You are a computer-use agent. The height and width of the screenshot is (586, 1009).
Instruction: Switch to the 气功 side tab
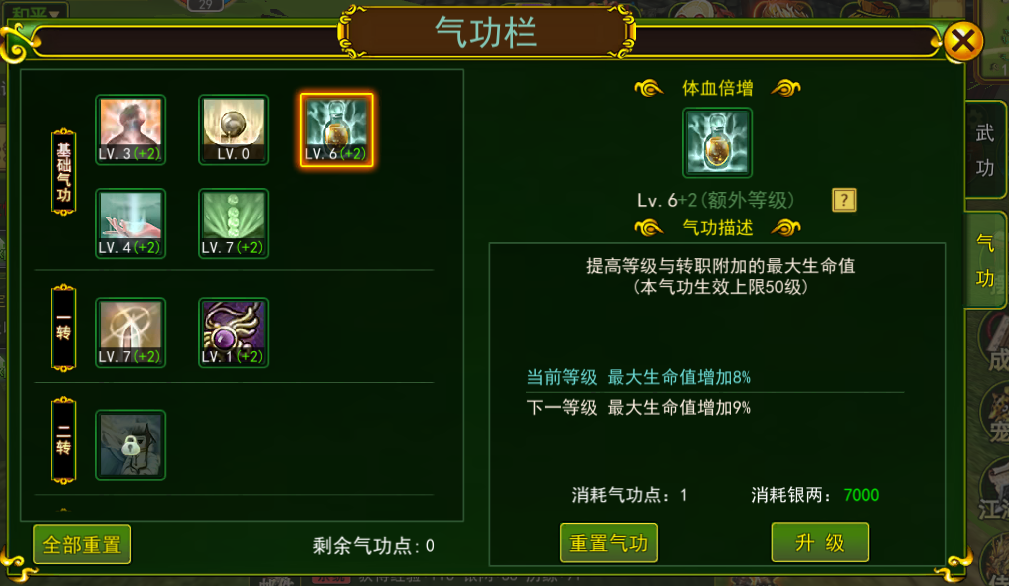(x=985, y=260)
